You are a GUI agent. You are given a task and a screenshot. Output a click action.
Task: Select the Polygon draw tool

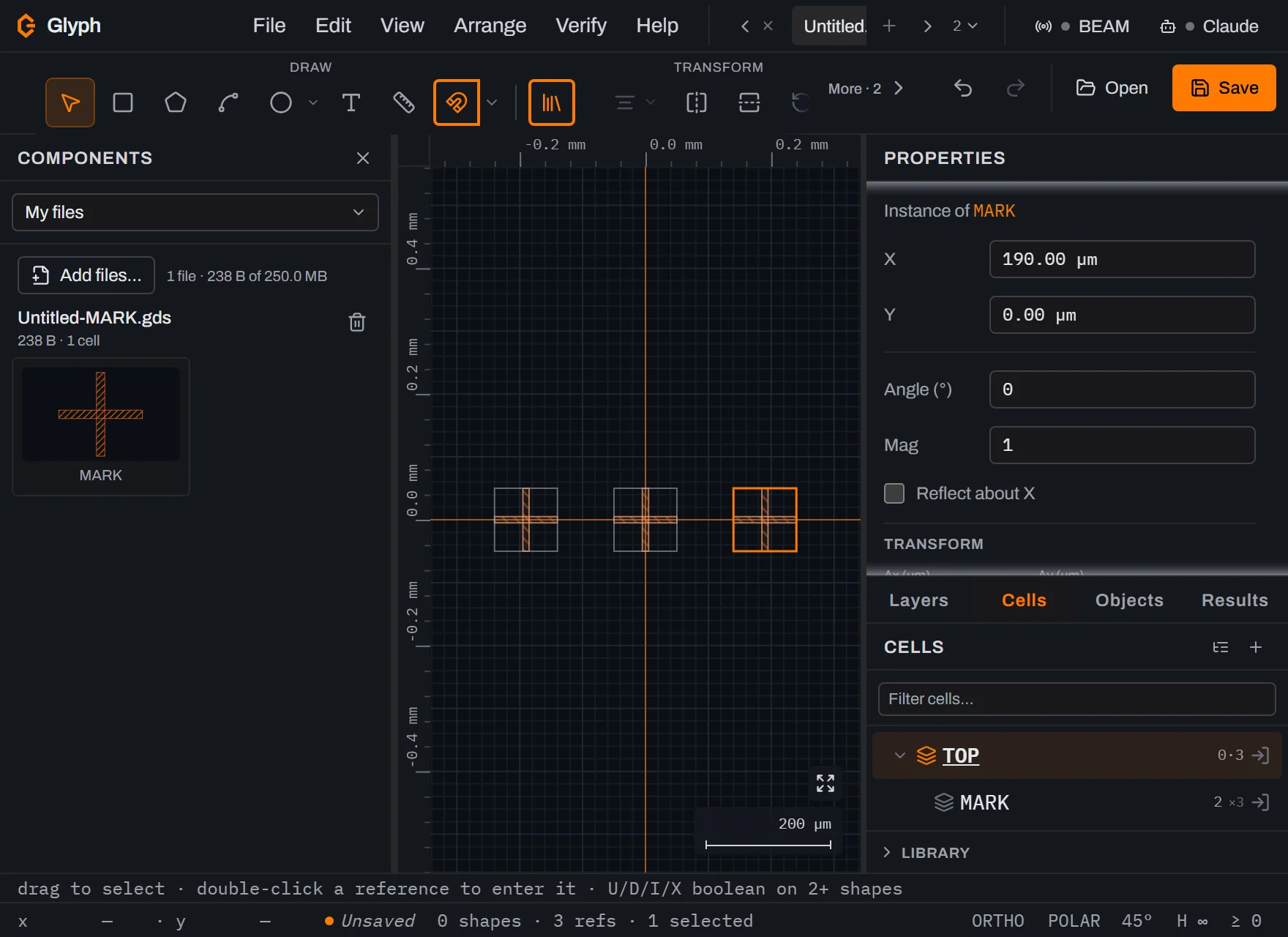point(176,102)
